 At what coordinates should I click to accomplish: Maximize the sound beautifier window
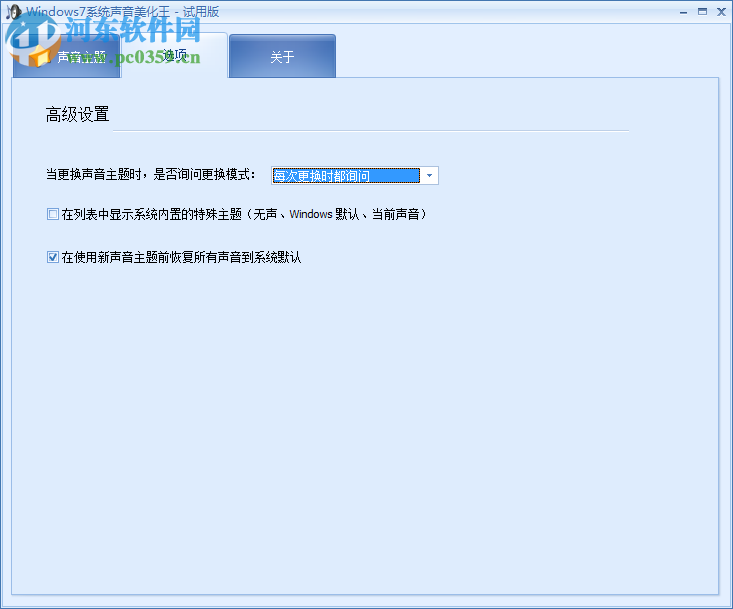(702, 12)
